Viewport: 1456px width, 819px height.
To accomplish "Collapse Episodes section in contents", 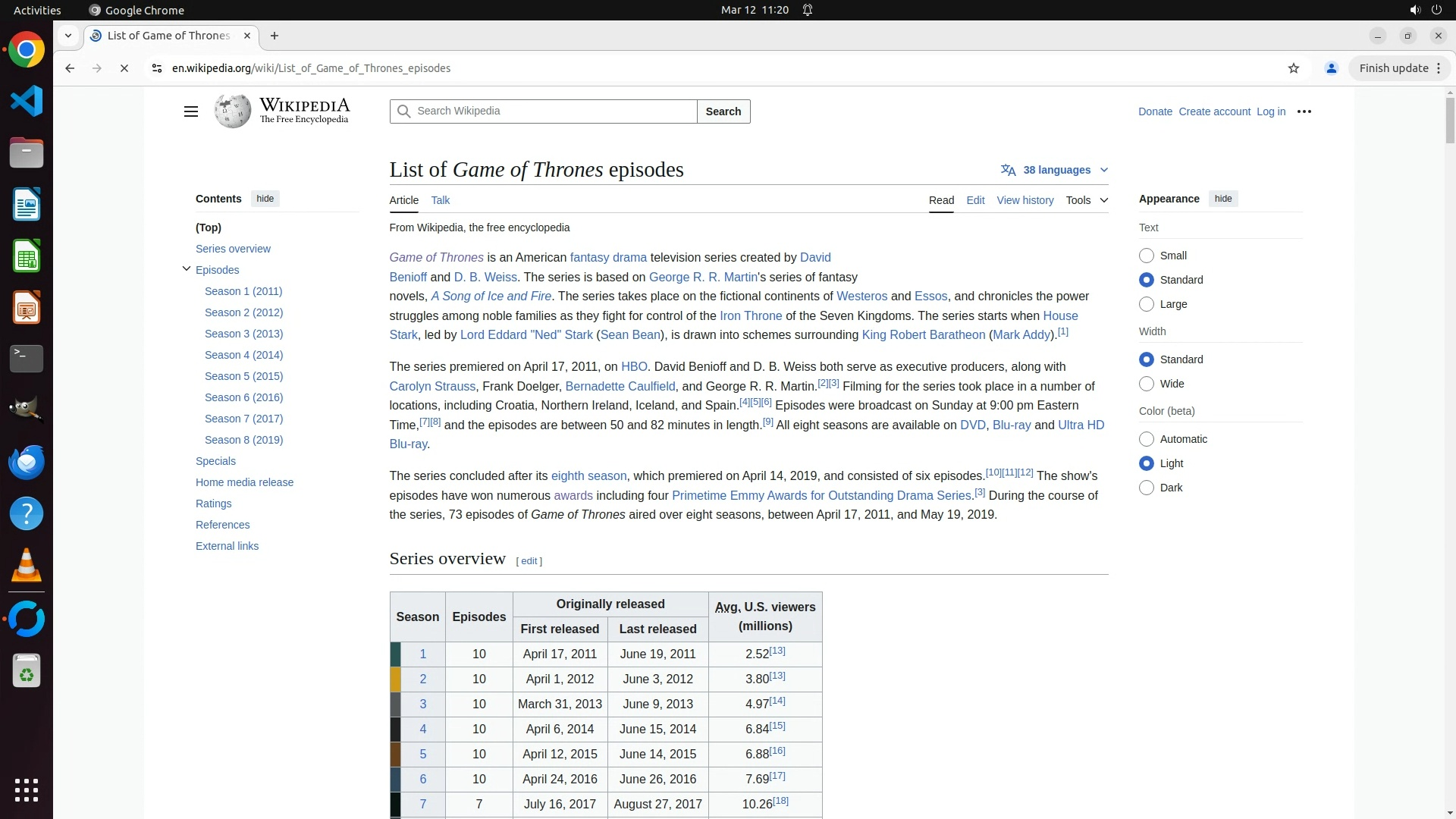I will coord(187,269).
